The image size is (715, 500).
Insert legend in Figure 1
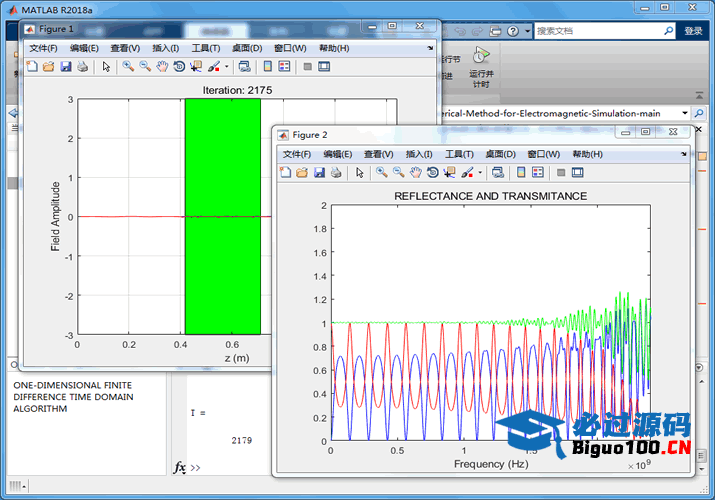tap(284, 67)
